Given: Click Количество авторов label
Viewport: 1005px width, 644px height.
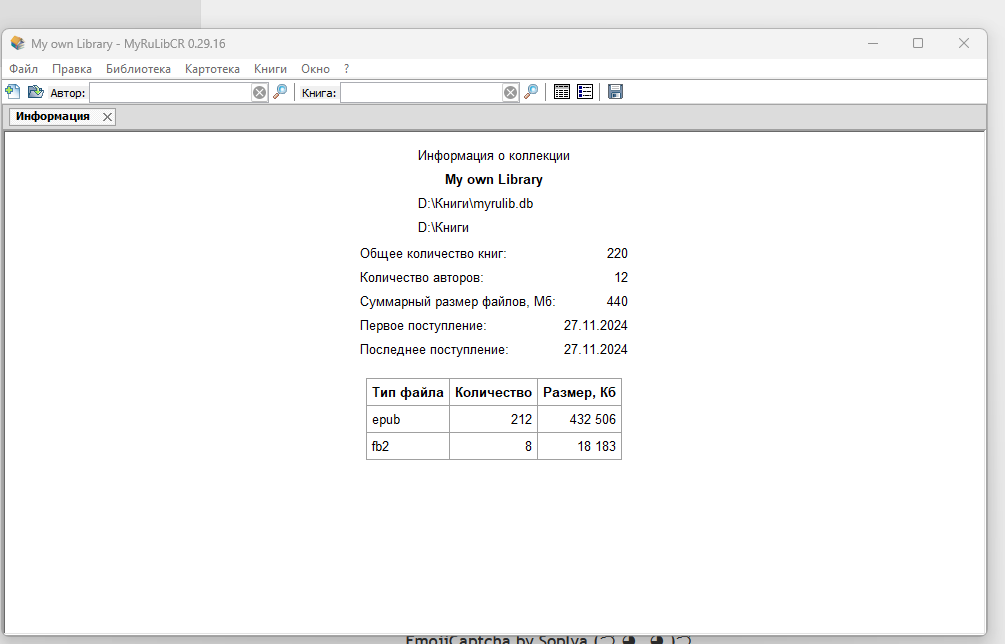Looking at the screenshot, I should coord(421,277).
